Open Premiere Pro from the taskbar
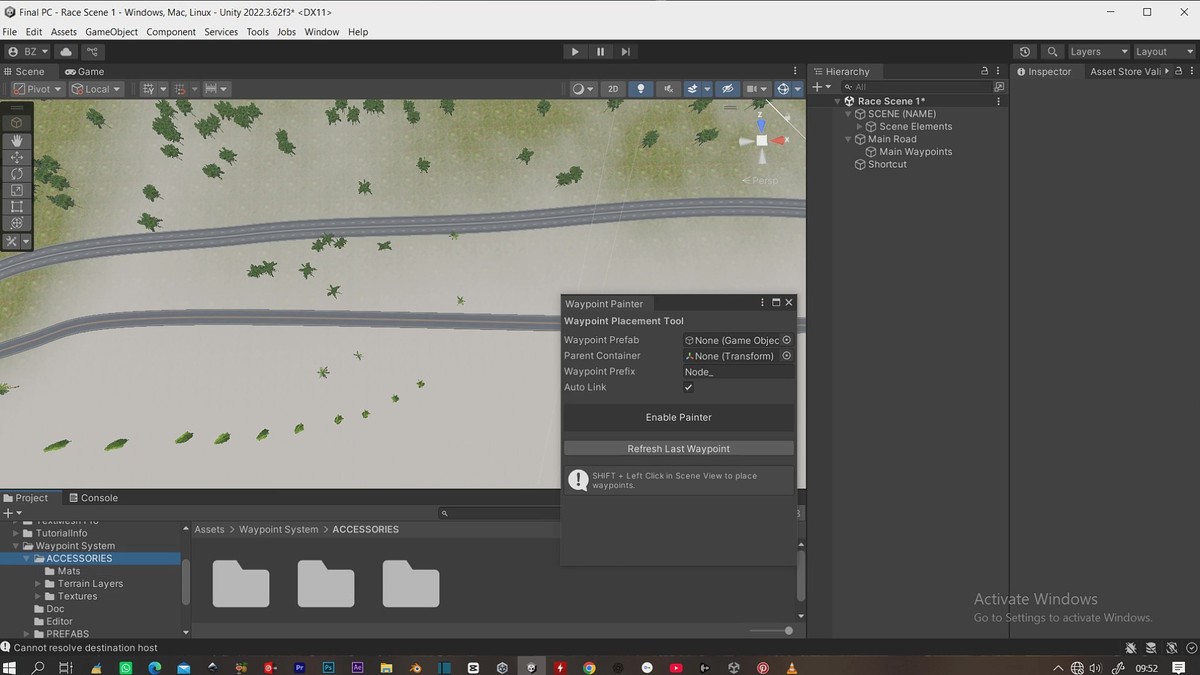 click(x=299, y=667)
